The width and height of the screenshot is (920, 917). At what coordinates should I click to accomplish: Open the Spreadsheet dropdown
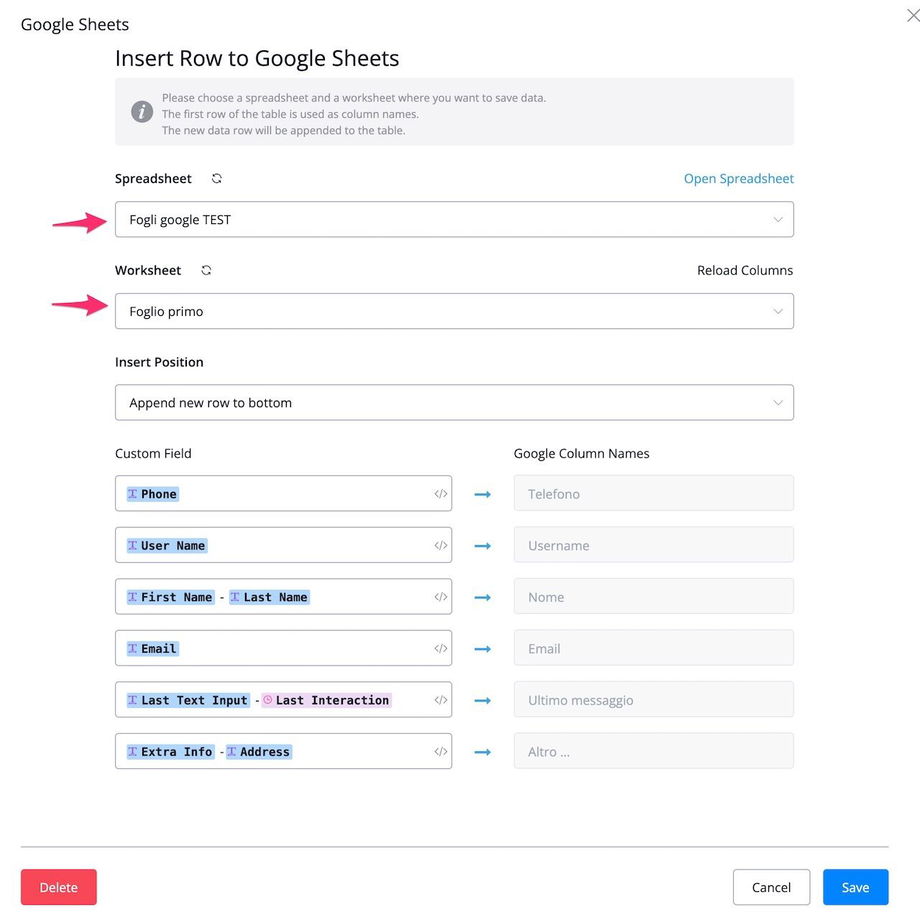pyautogui.click(x=454, y=220)
